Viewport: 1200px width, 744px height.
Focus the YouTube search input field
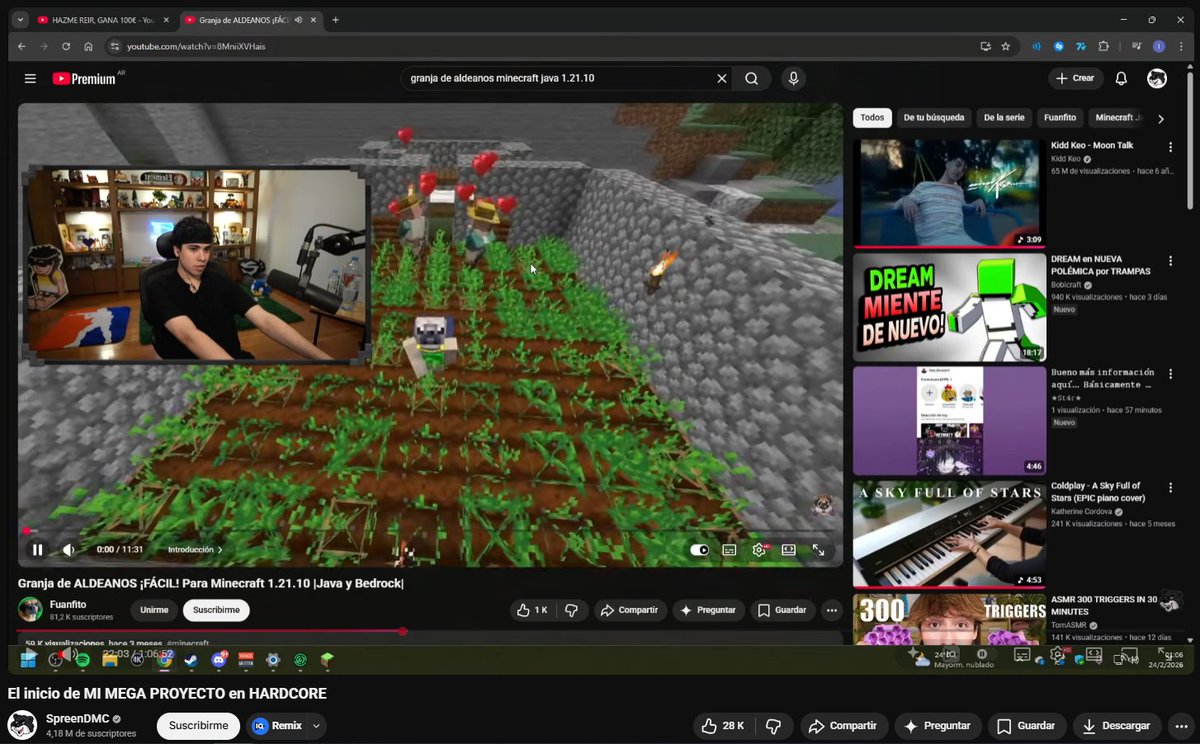[x=555, y=78]
